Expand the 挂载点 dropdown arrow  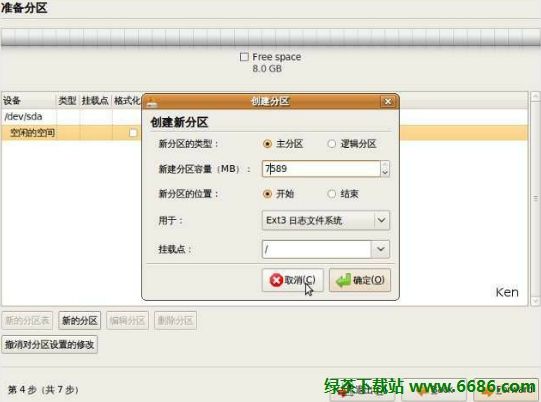[381, 249]
